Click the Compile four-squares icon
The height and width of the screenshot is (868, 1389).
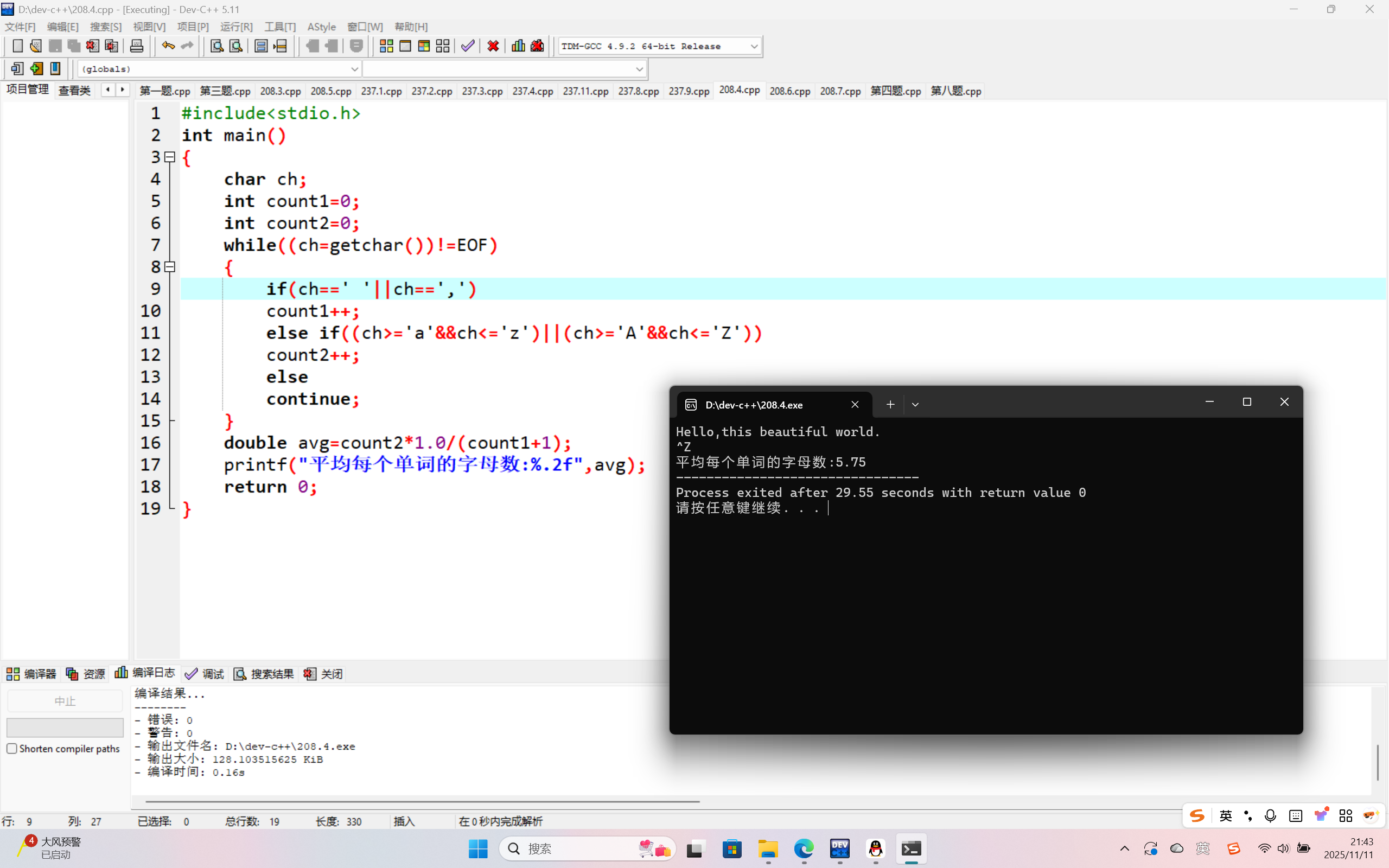(386, 46)
